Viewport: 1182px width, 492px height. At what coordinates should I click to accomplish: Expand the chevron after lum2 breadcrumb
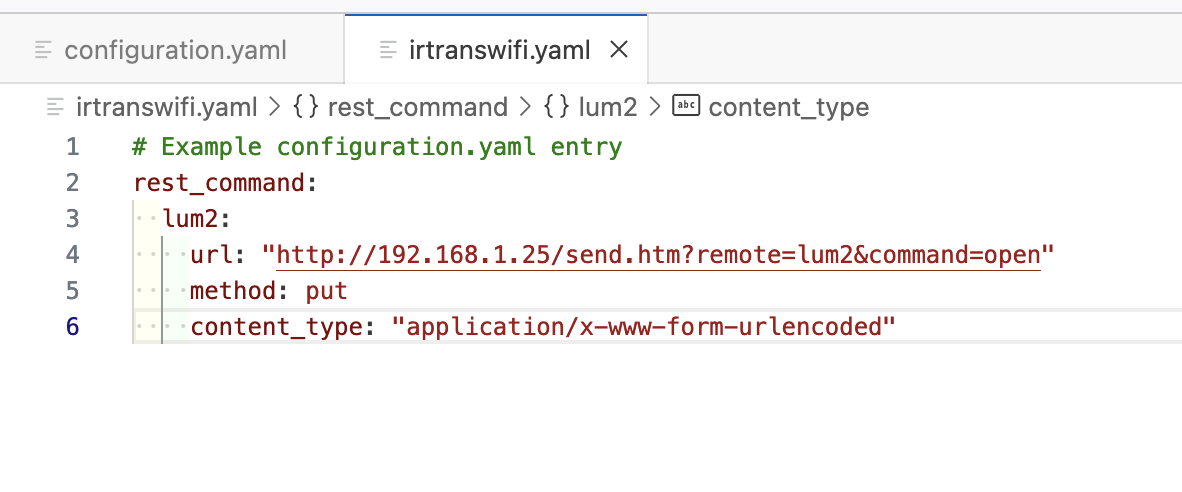pyautogui.click(x=655, y=107)
